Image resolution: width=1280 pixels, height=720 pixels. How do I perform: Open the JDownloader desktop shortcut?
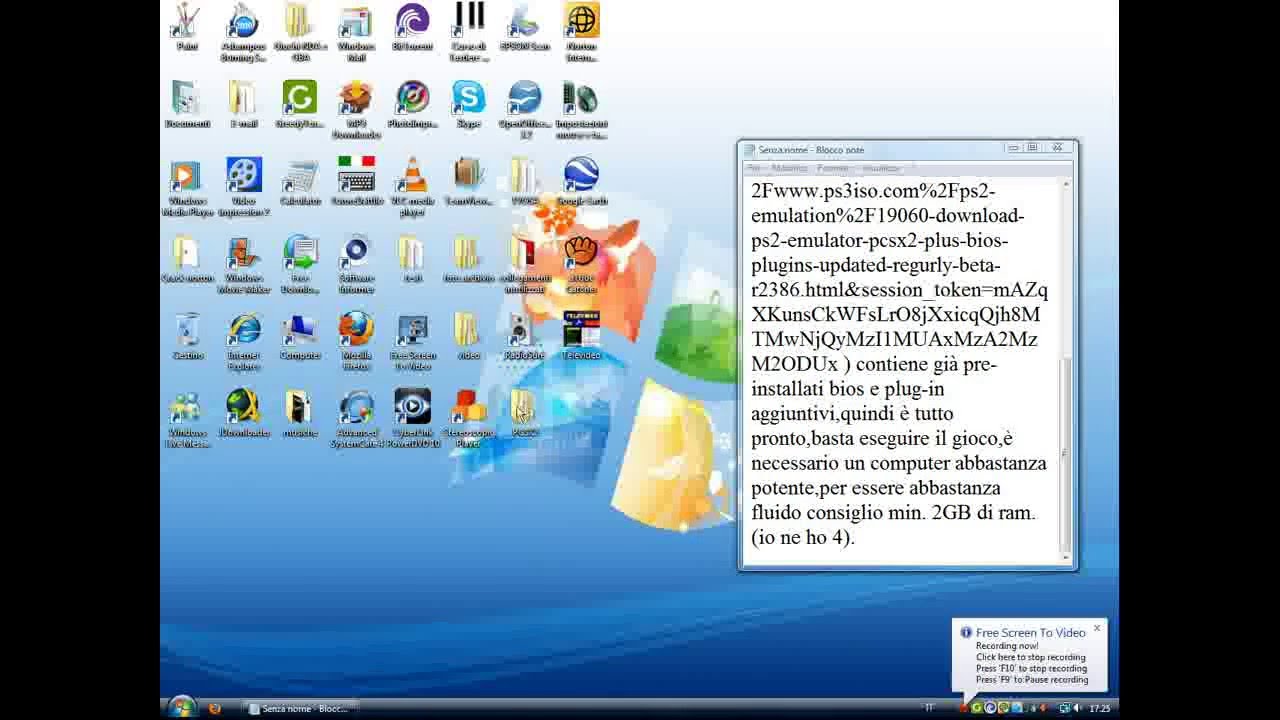coord(243,413)
